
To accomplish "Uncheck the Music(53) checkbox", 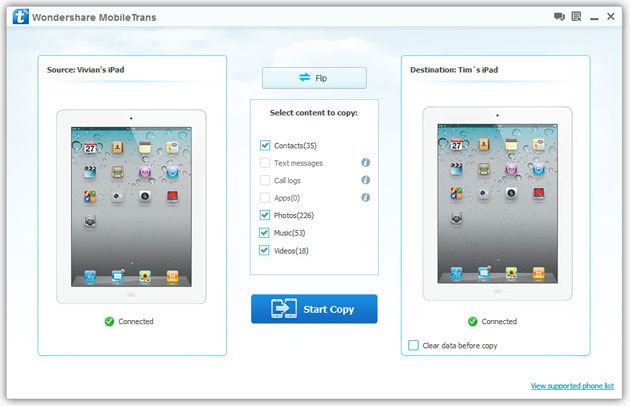I will click(x=264, y=233).
